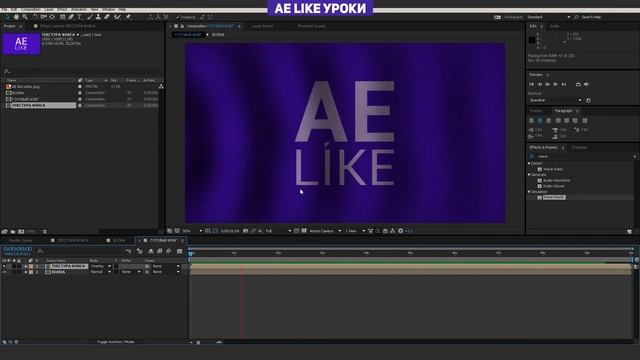
Task: Select Wave Warp effect in presets
Action: click(553, 169)
